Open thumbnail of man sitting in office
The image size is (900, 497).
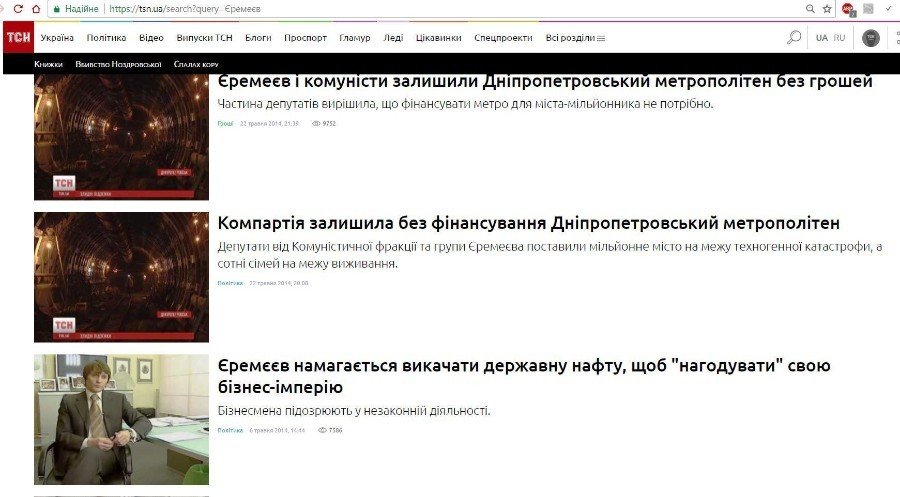coord(121,419)
